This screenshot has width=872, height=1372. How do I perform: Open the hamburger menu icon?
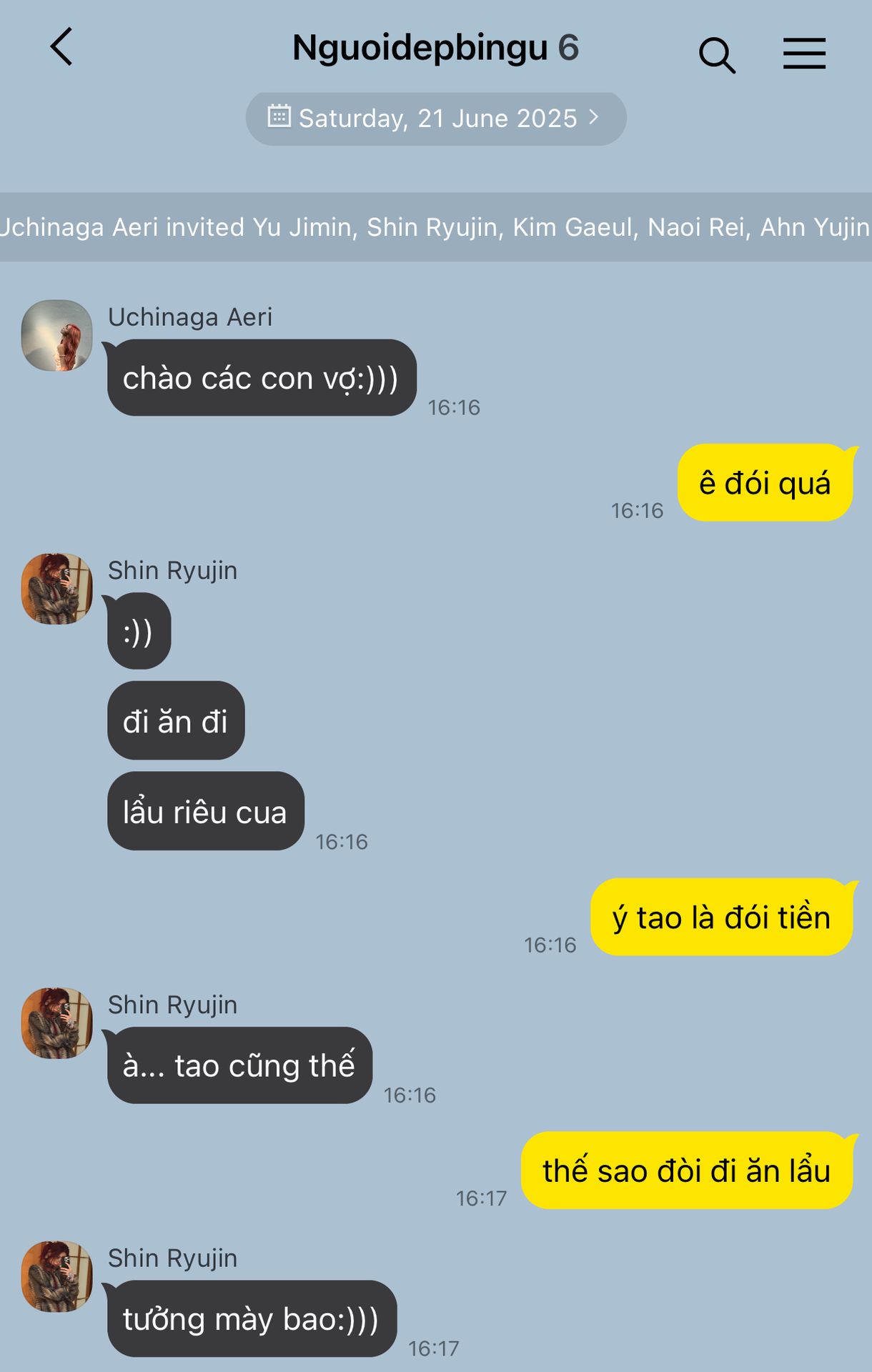pos(804,54)
